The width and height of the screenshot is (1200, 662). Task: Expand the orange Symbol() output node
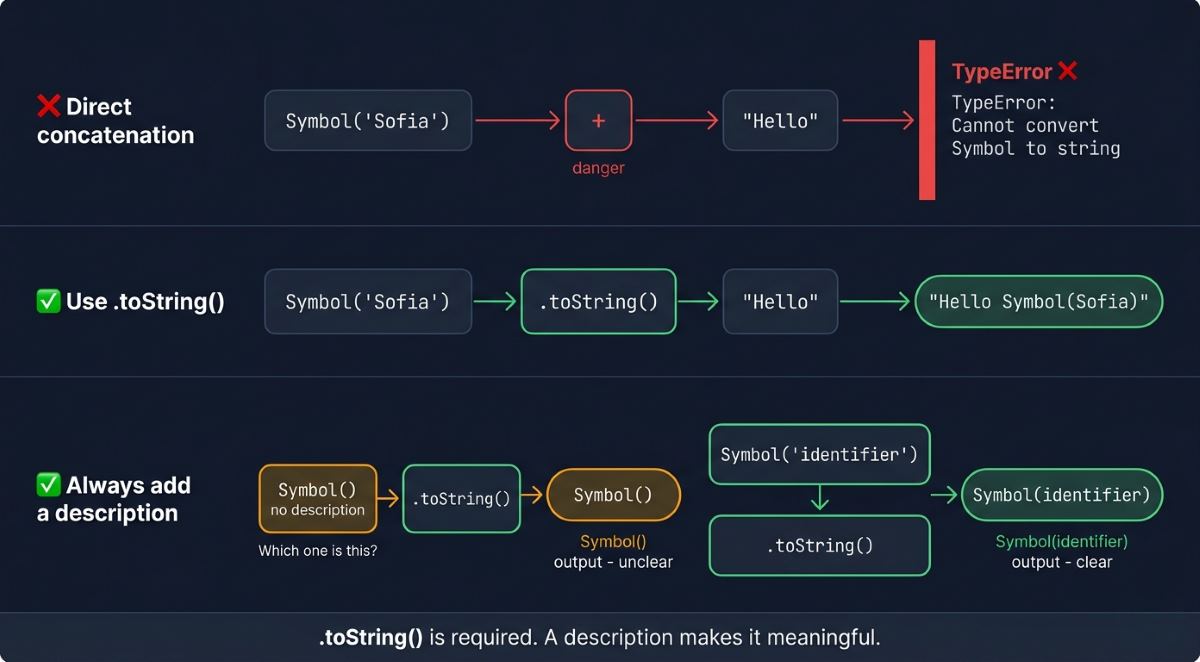[613, 494]
